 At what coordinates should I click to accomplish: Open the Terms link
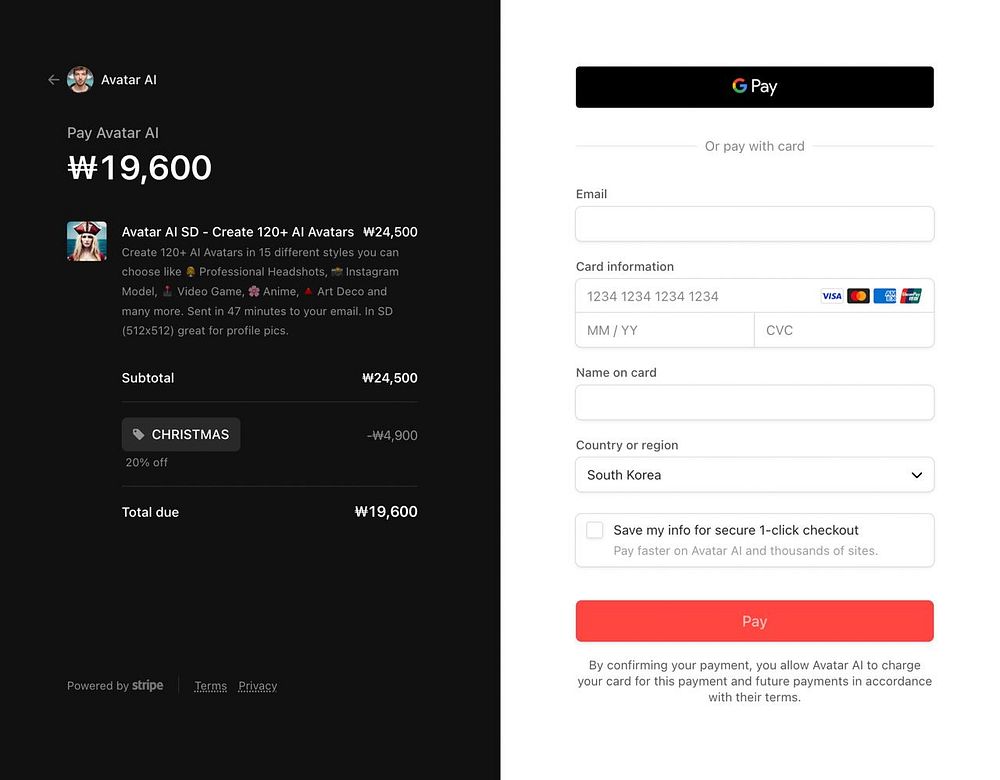click(x=210, y=686)
